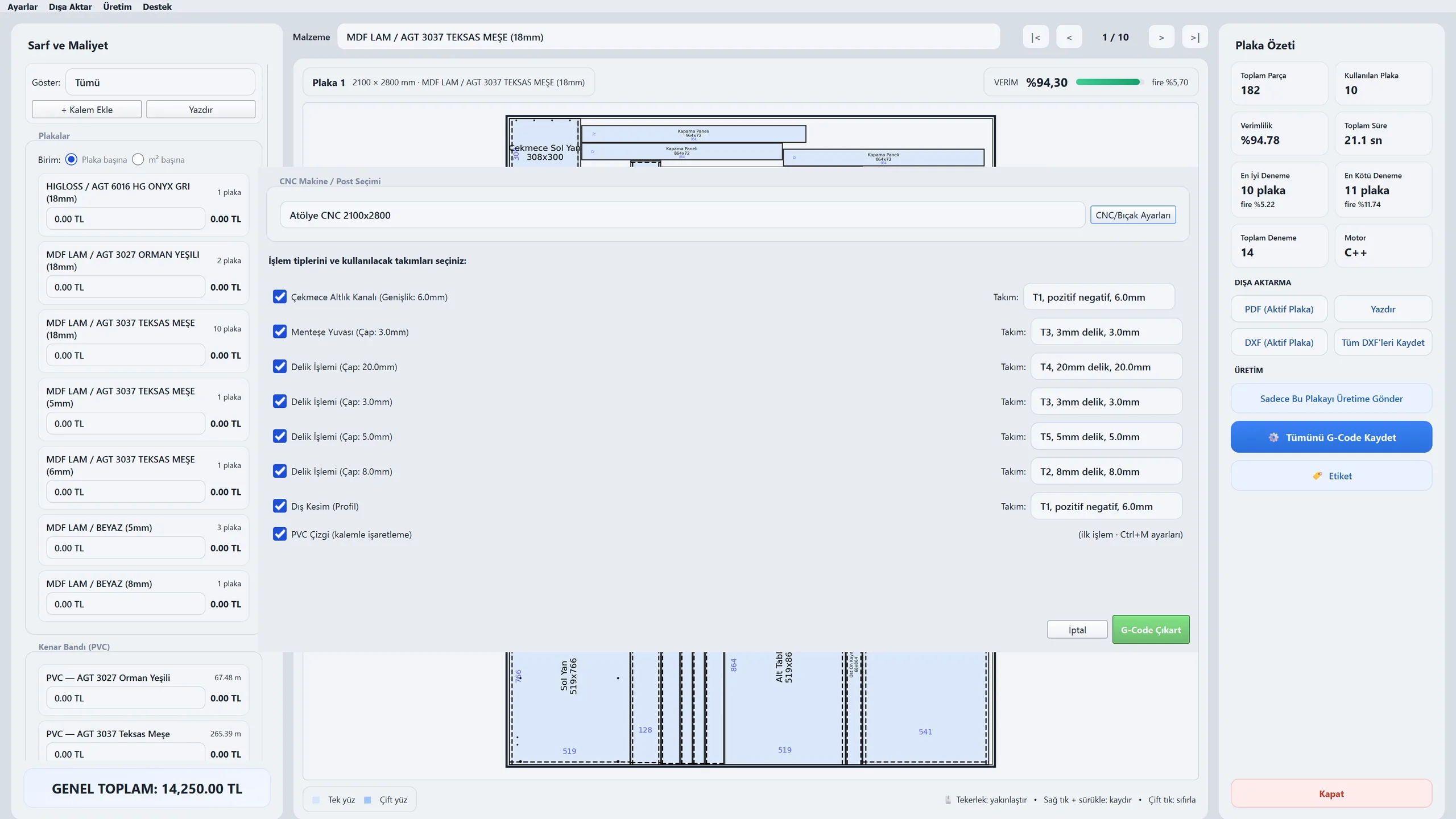Viewport: 1456px width, 819px height.
Task: Click MDF LAM / BEYAZ (8mm) price field
Action: point(125,604)
